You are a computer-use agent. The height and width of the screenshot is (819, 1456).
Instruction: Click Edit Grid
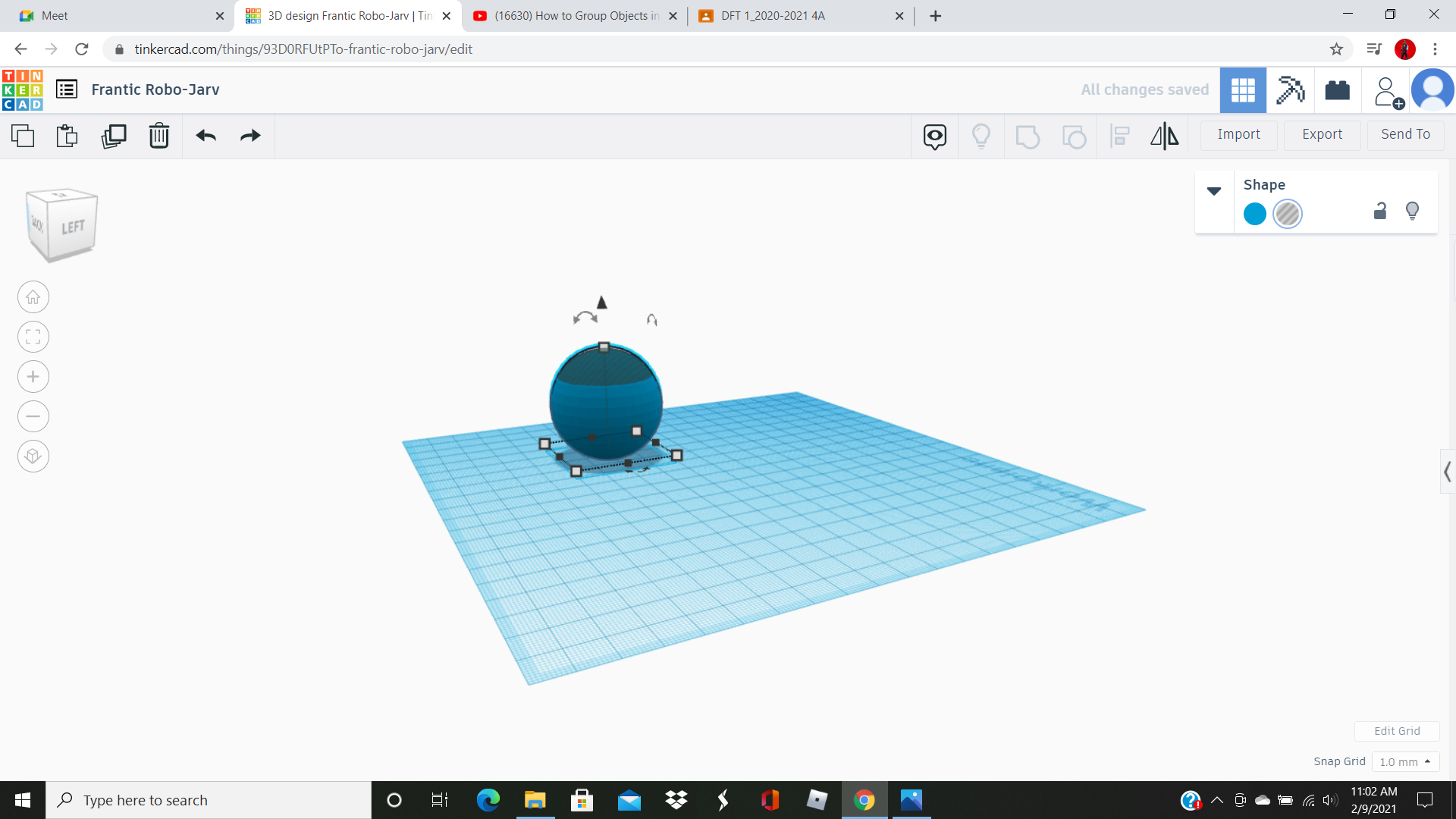tap(1396, 730)
